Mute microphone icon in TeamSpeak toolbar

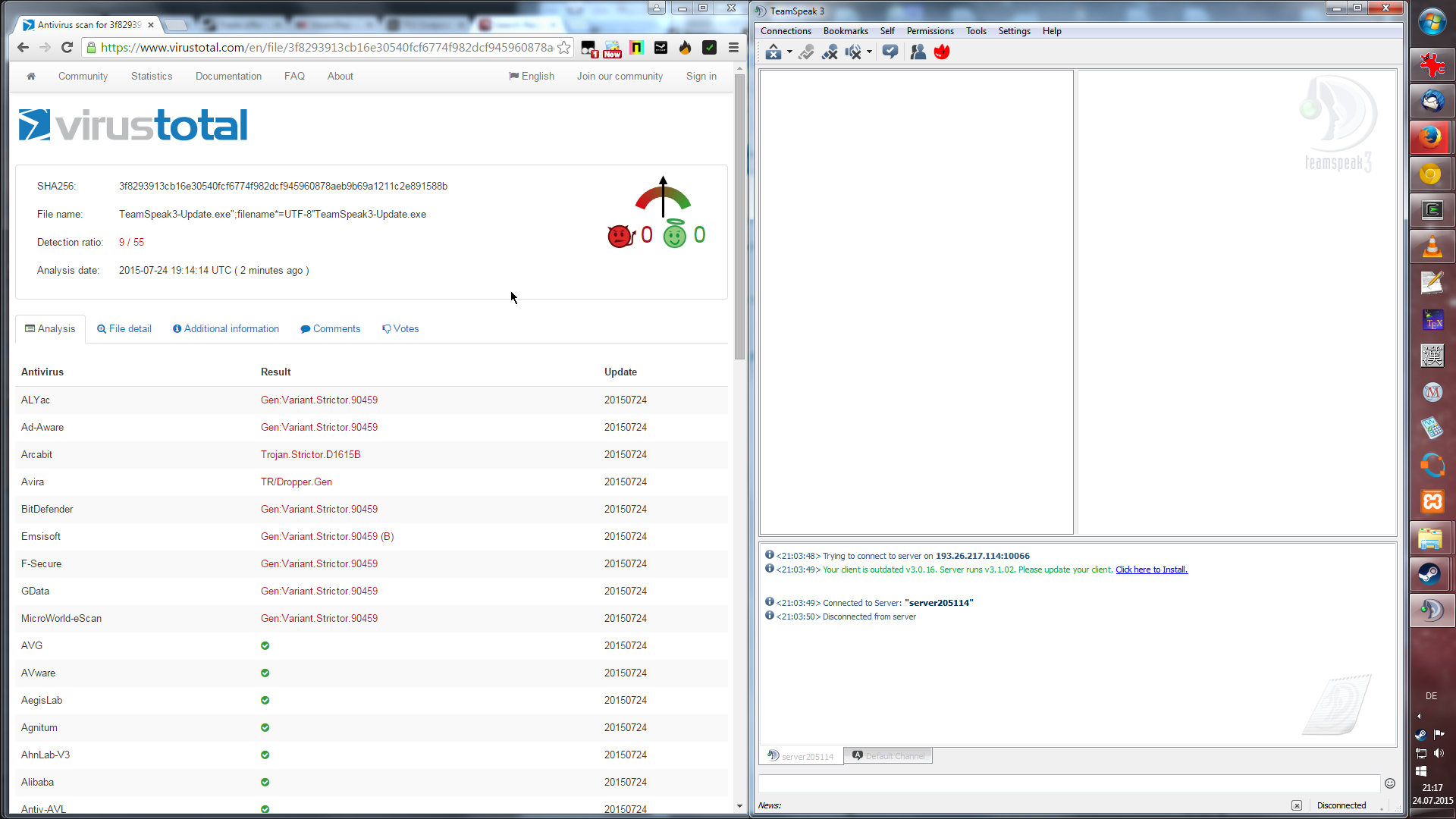(830, 52)
